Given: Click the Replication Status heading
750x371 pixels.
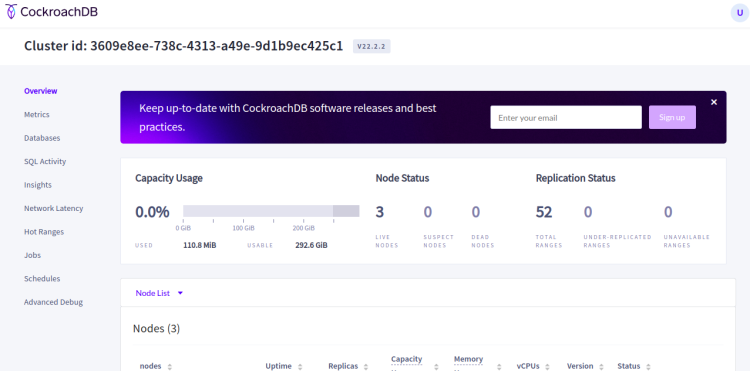Looking at the screenshot, I should tap(575, 178).
